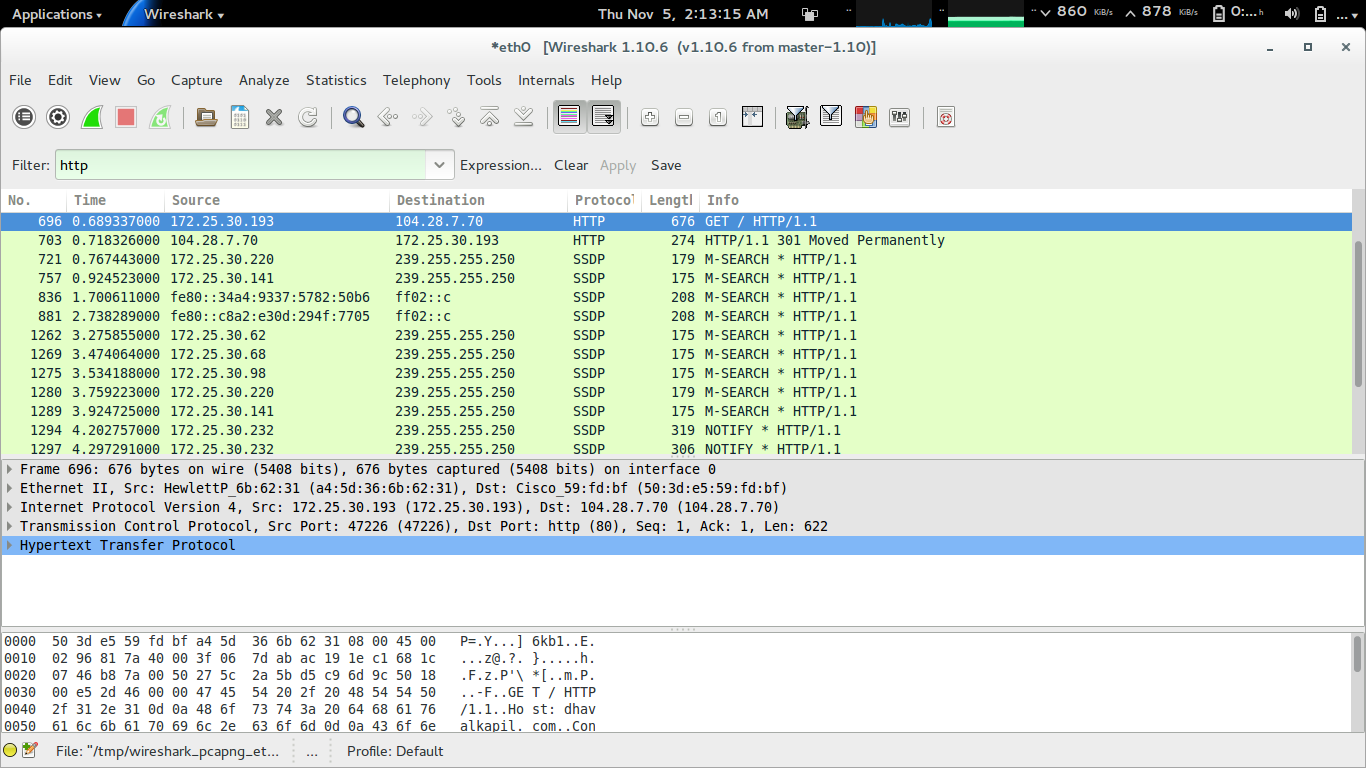Open the Applications system menu

56,14
